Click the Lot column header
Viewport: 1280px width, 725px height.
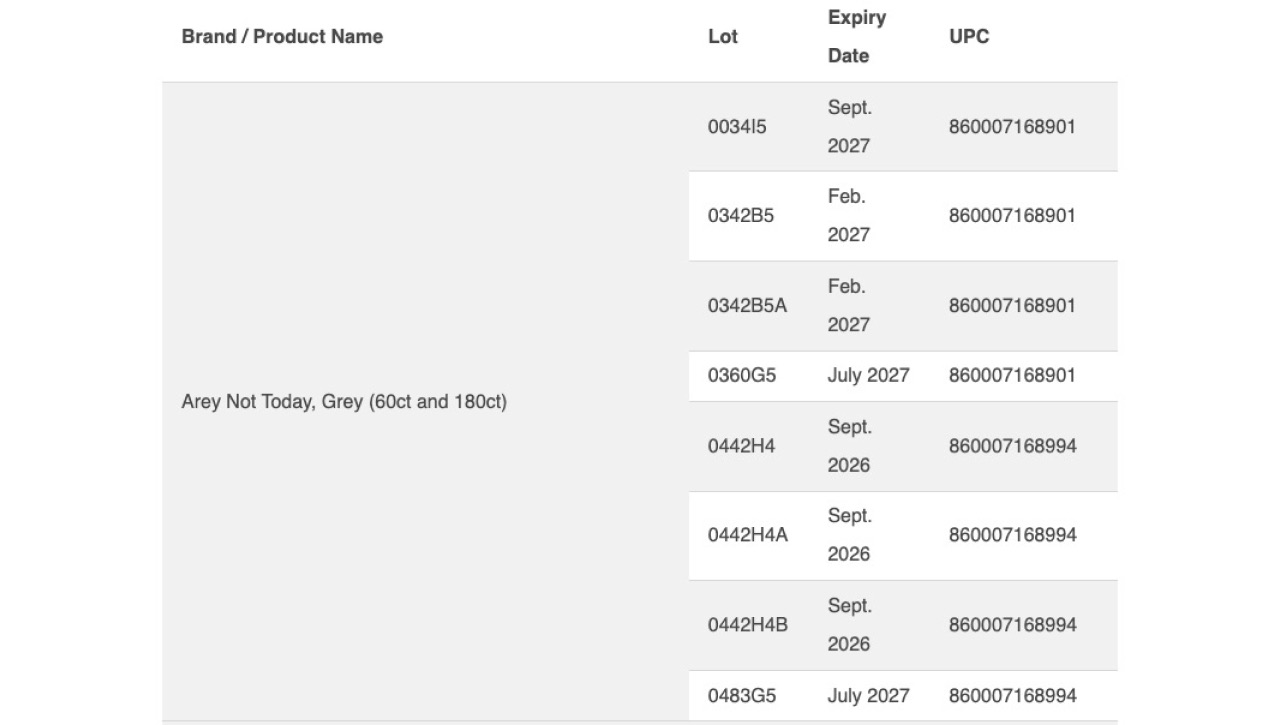(x=723, y=36)
